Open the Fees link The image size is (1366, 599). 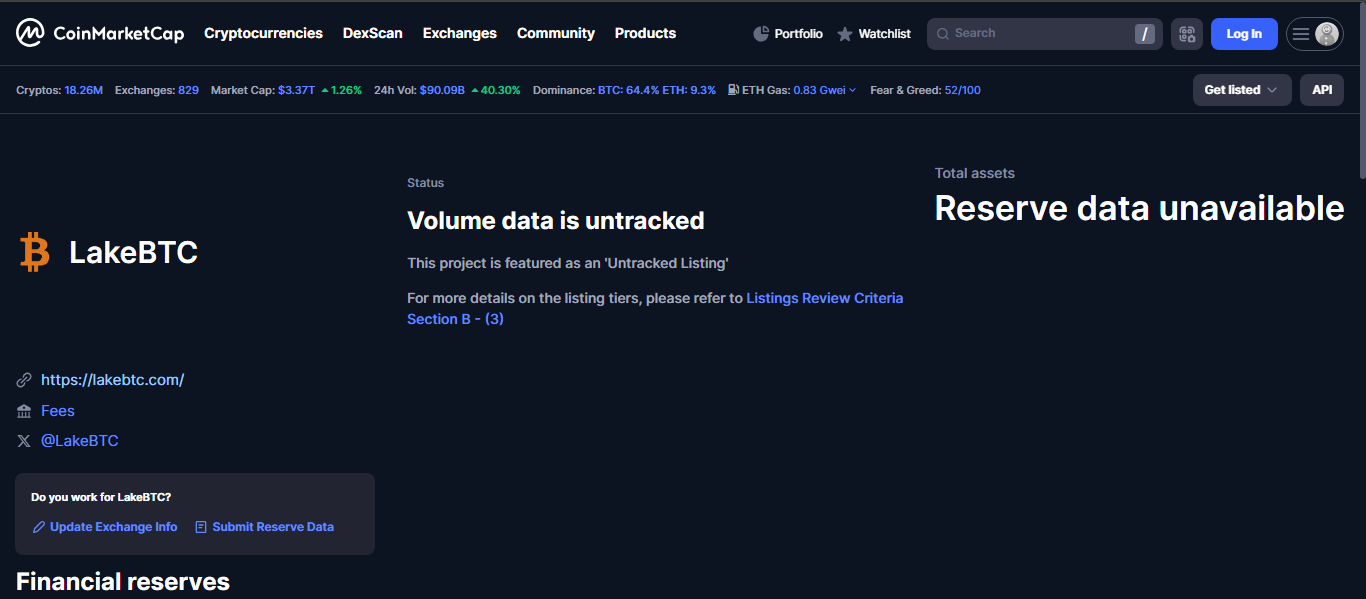[58, 411]
